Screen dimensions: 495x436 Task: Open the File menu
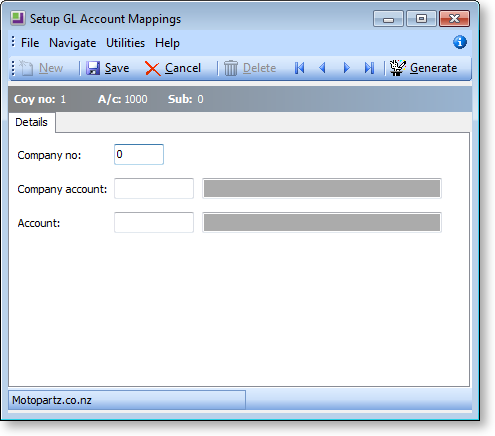(x=30, y=43)
